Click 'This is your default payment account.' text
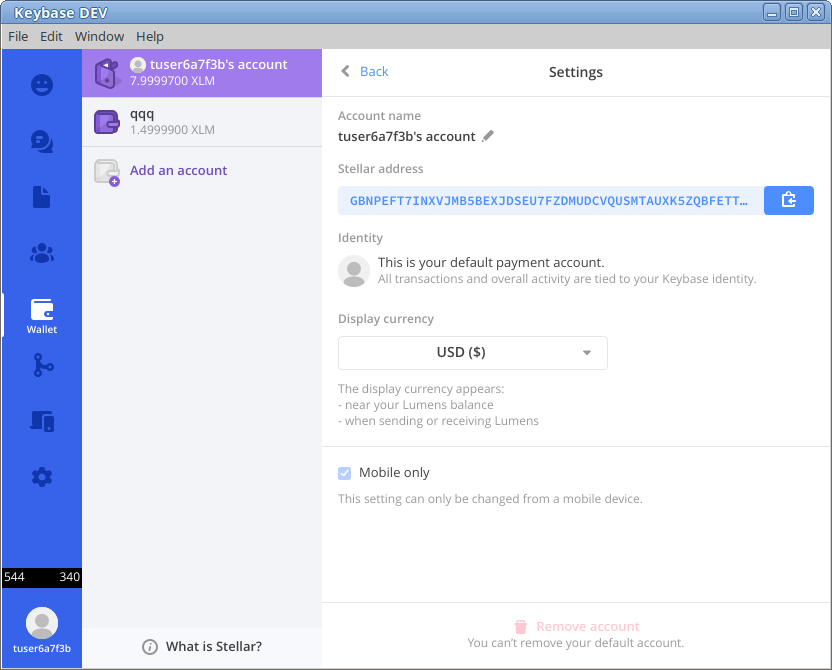 pos(491,263)
